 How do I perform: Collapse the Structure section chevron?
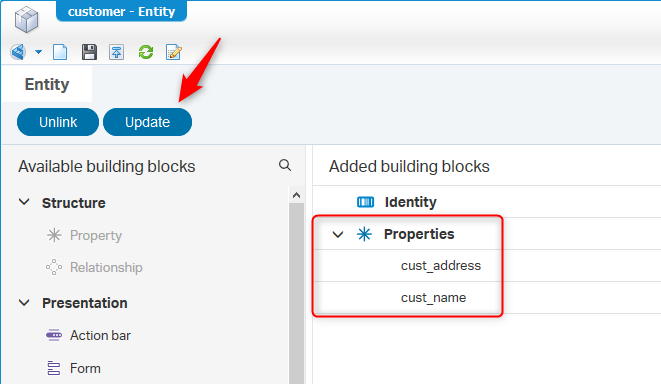coord(24,202)
